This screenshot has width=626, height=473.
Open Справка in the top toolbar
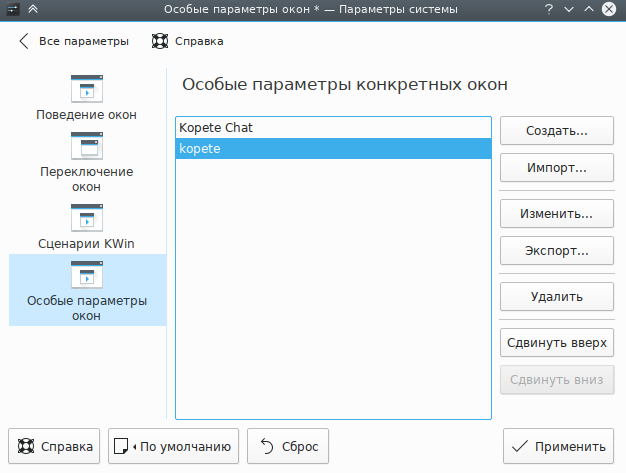pos(187,42)
